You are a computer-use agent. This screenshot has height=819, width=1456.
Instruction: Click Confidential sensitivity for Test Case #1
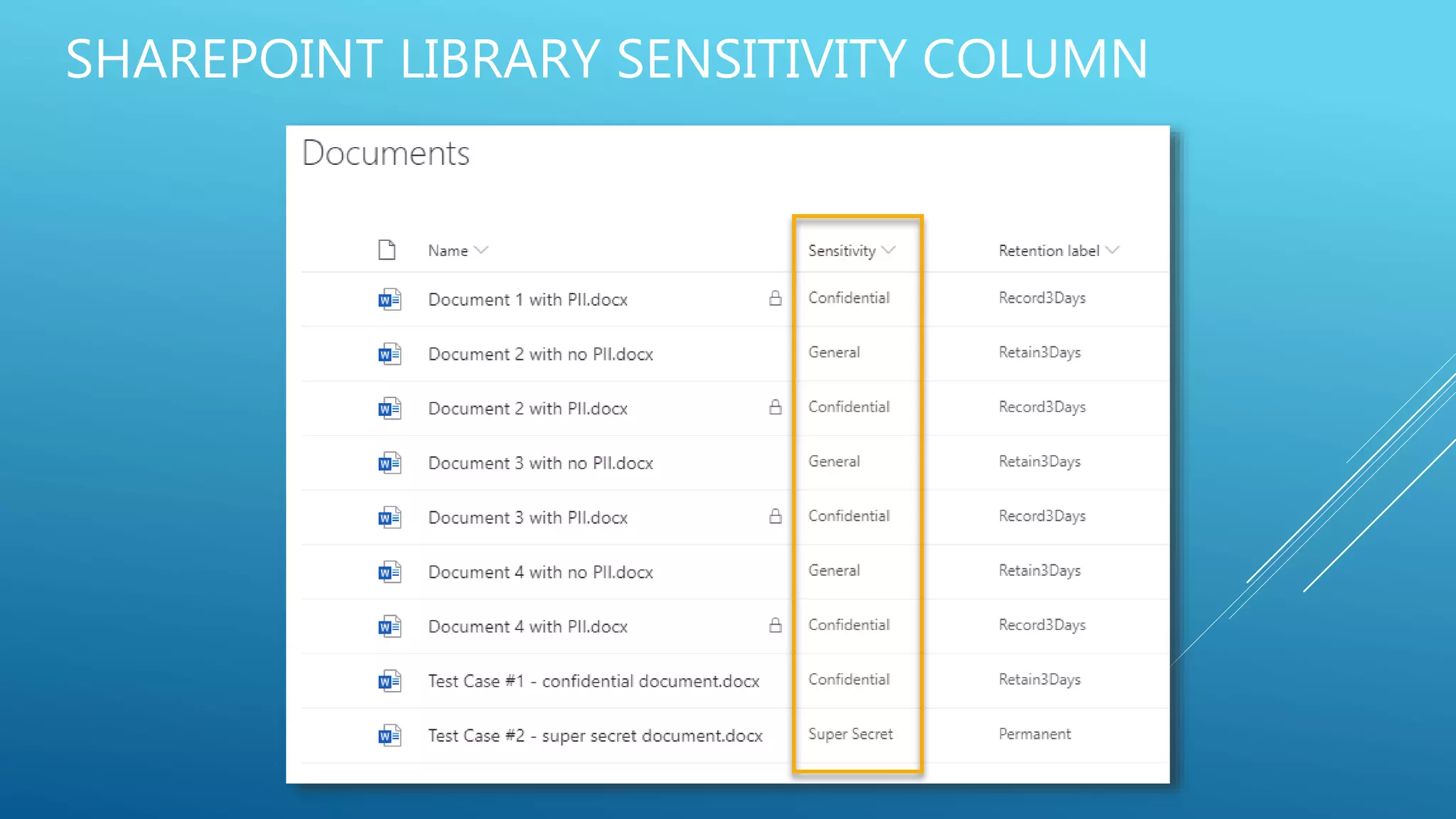(x=849, y=680)
